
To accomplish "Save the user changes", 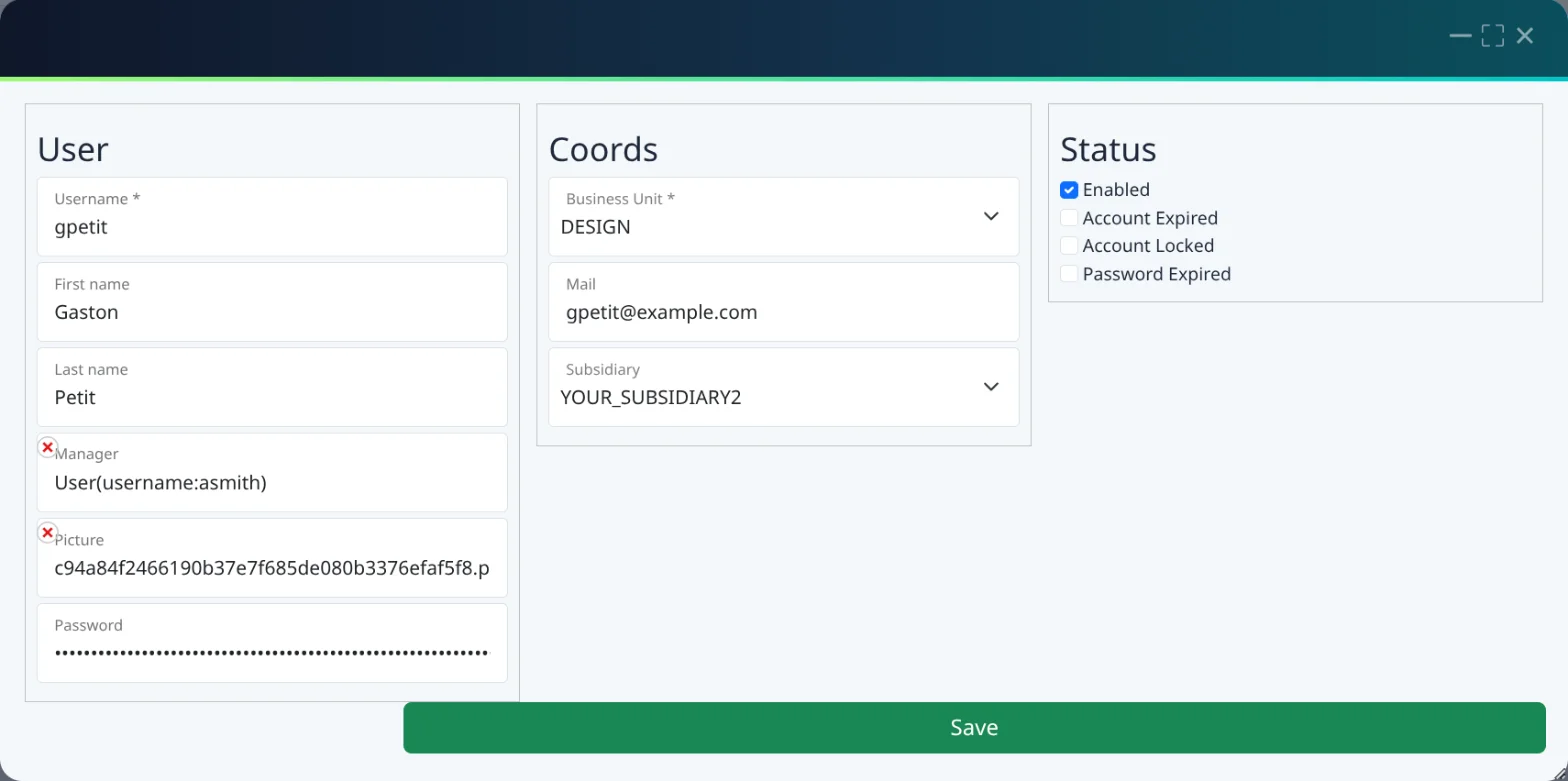I will (x=974, y=728).
